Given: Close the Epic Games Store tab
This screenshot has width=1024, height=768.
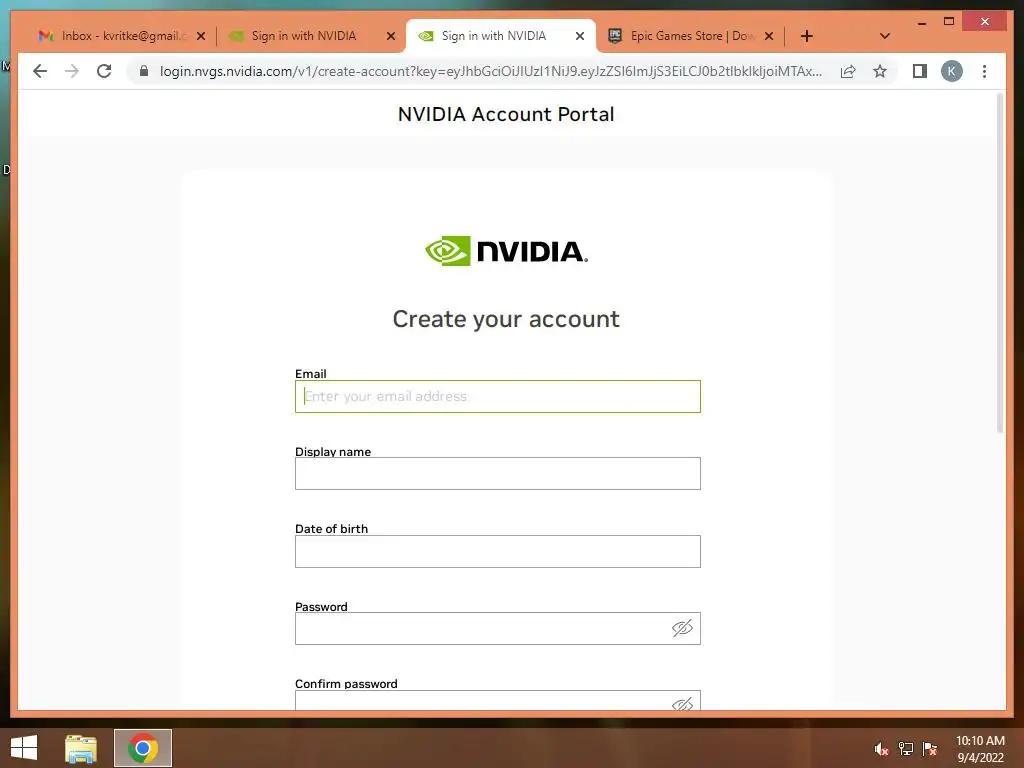Looking at the screenshot, I should (769, 36).
